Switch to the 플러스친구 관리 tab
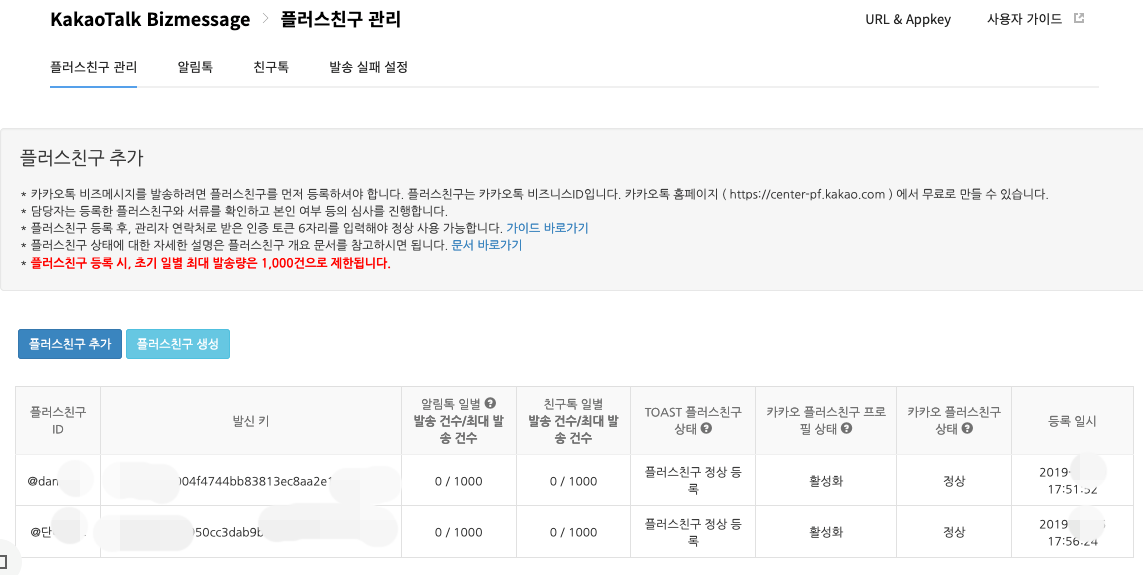Screen dimensions: 1143x575 [x=93, y=68]
